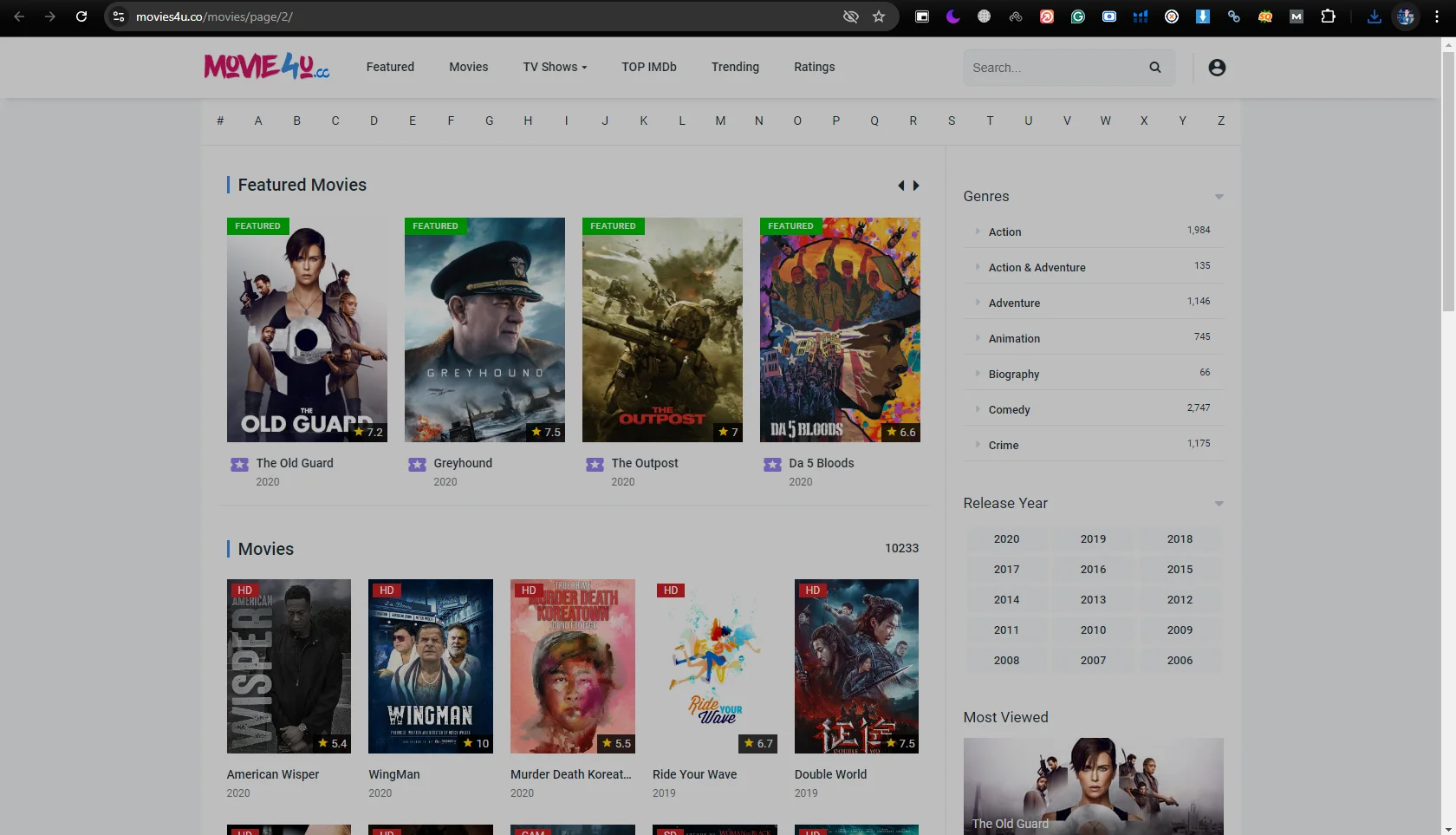Open the Movies nav item

pos(469,67)
